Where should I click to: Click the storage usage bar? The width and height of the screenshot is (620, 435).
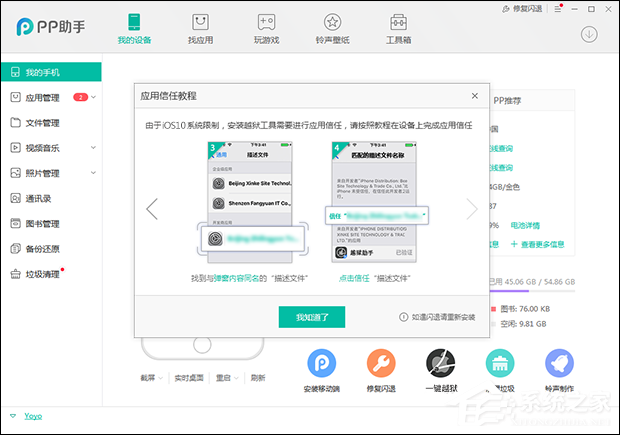pos(532,291)
